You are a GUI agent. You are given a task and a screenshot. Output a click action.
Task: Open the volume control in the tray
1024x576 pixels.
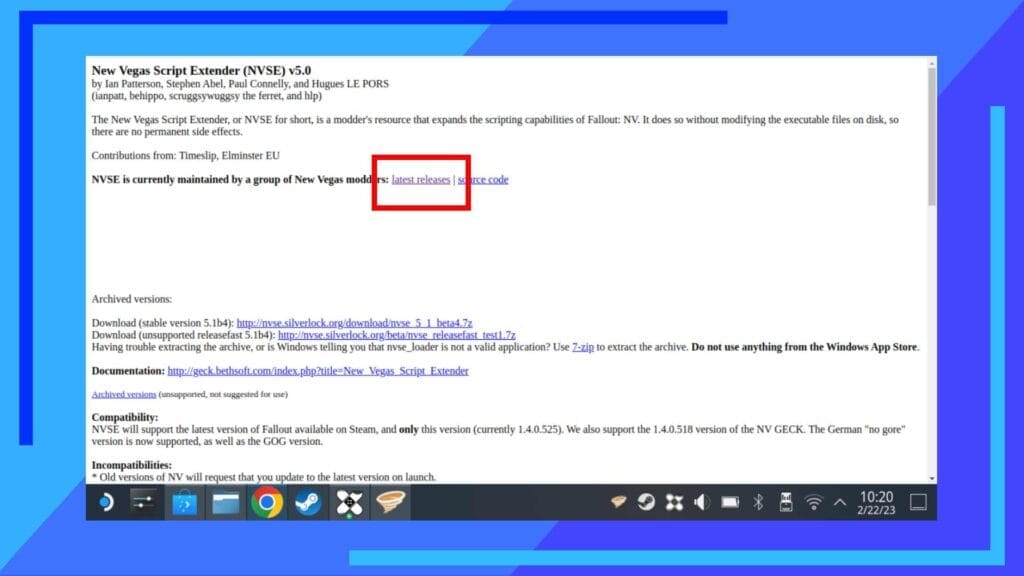(x=702, y=502)
